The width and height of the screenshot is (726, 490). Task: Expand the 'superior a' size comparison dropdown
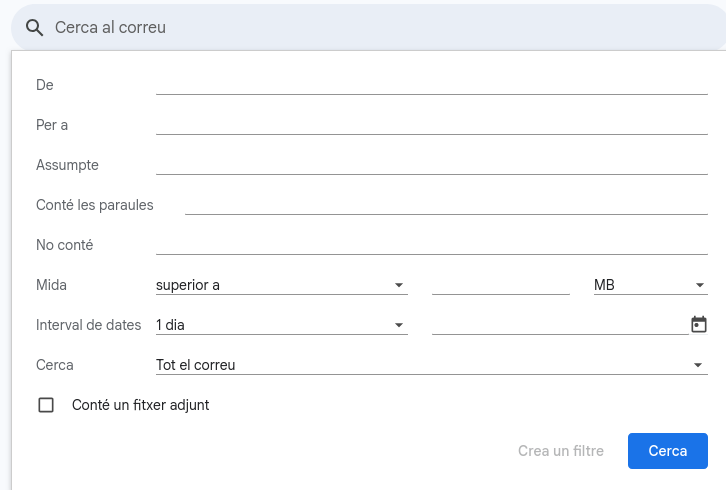tap(281, 285)
